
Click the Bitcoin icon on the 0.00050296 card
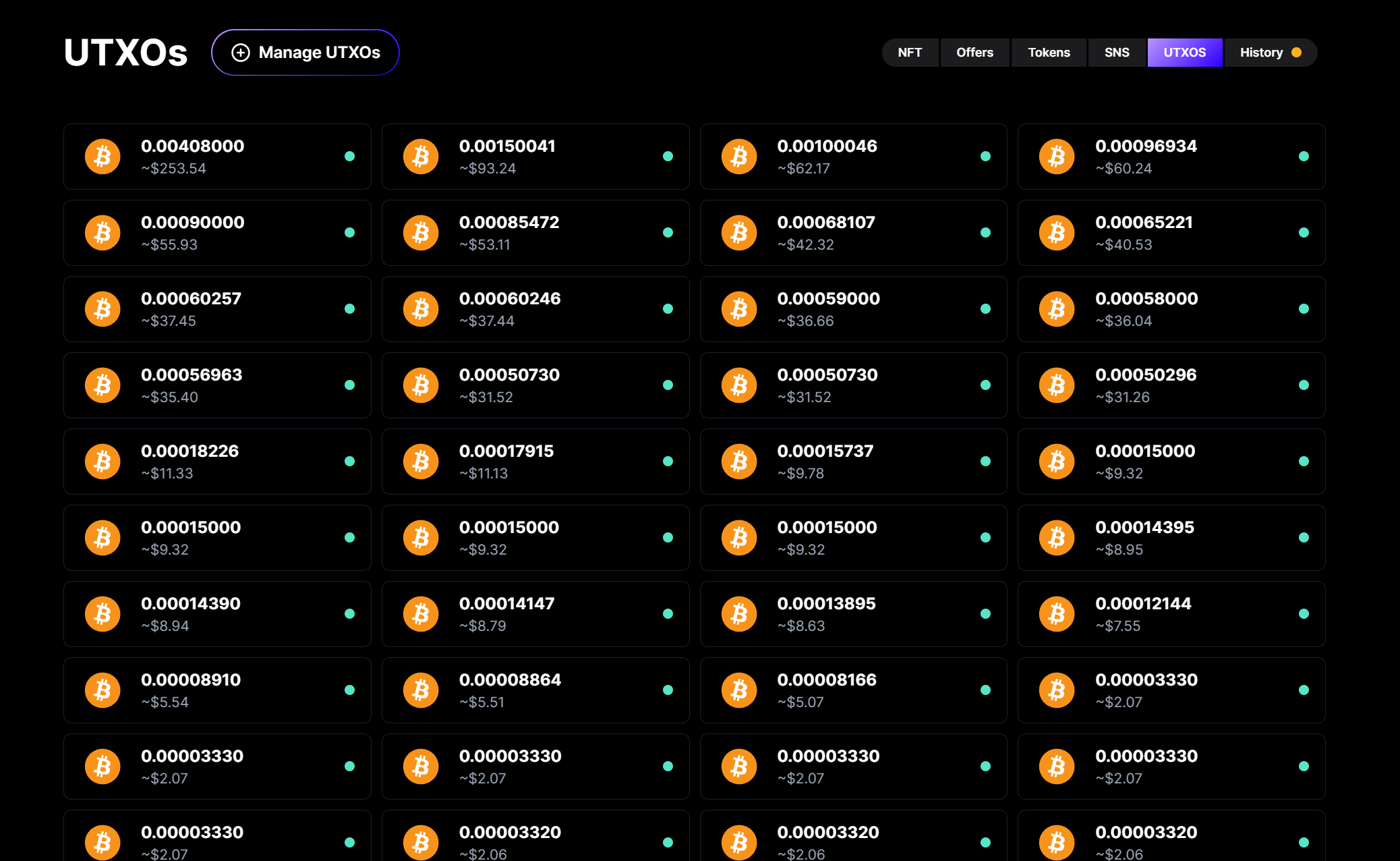tap(1057, 385)
